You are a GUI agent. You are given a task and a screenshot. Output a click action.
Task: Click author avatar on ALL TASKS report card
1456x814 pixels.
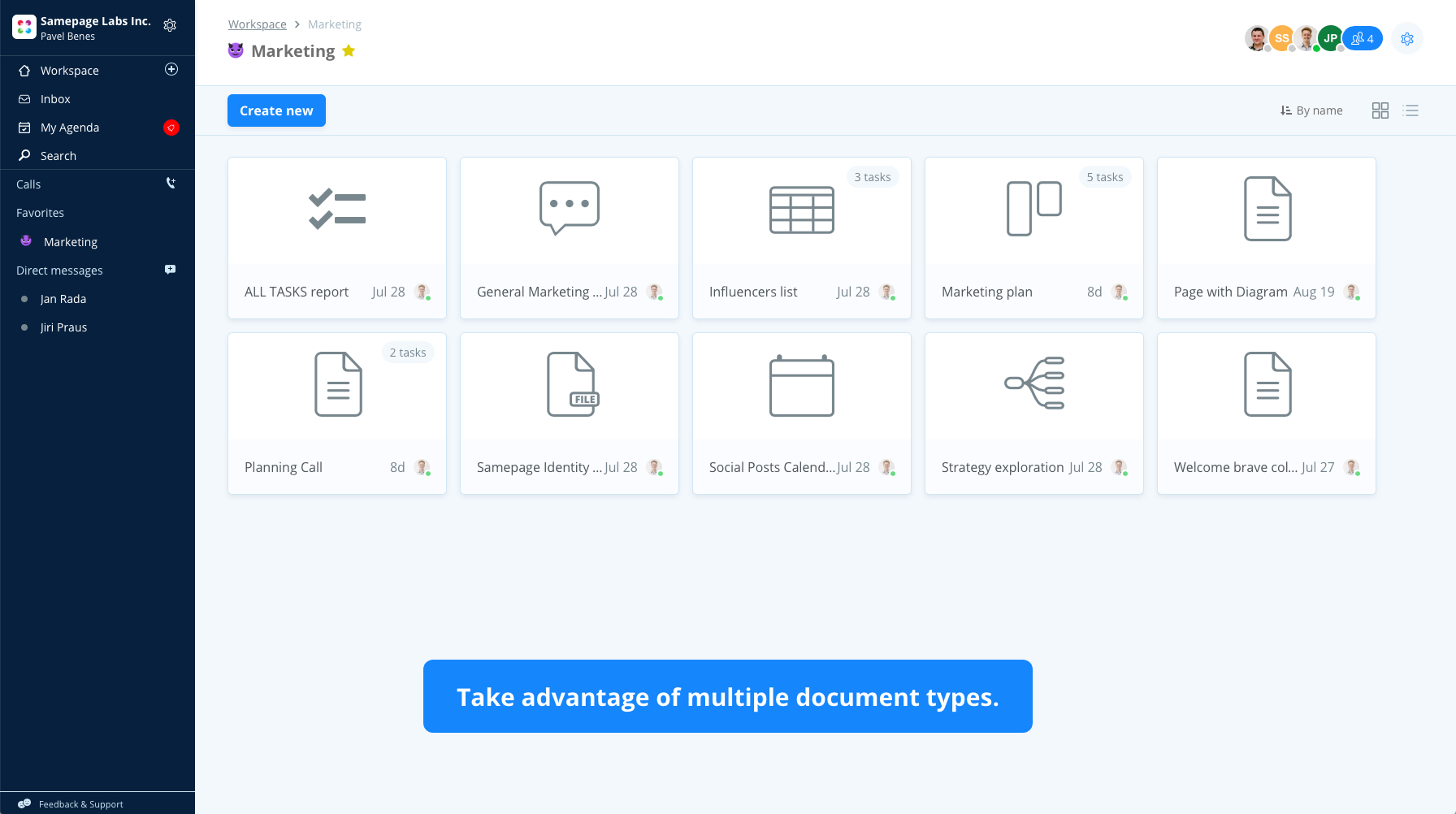pos(422,292)
